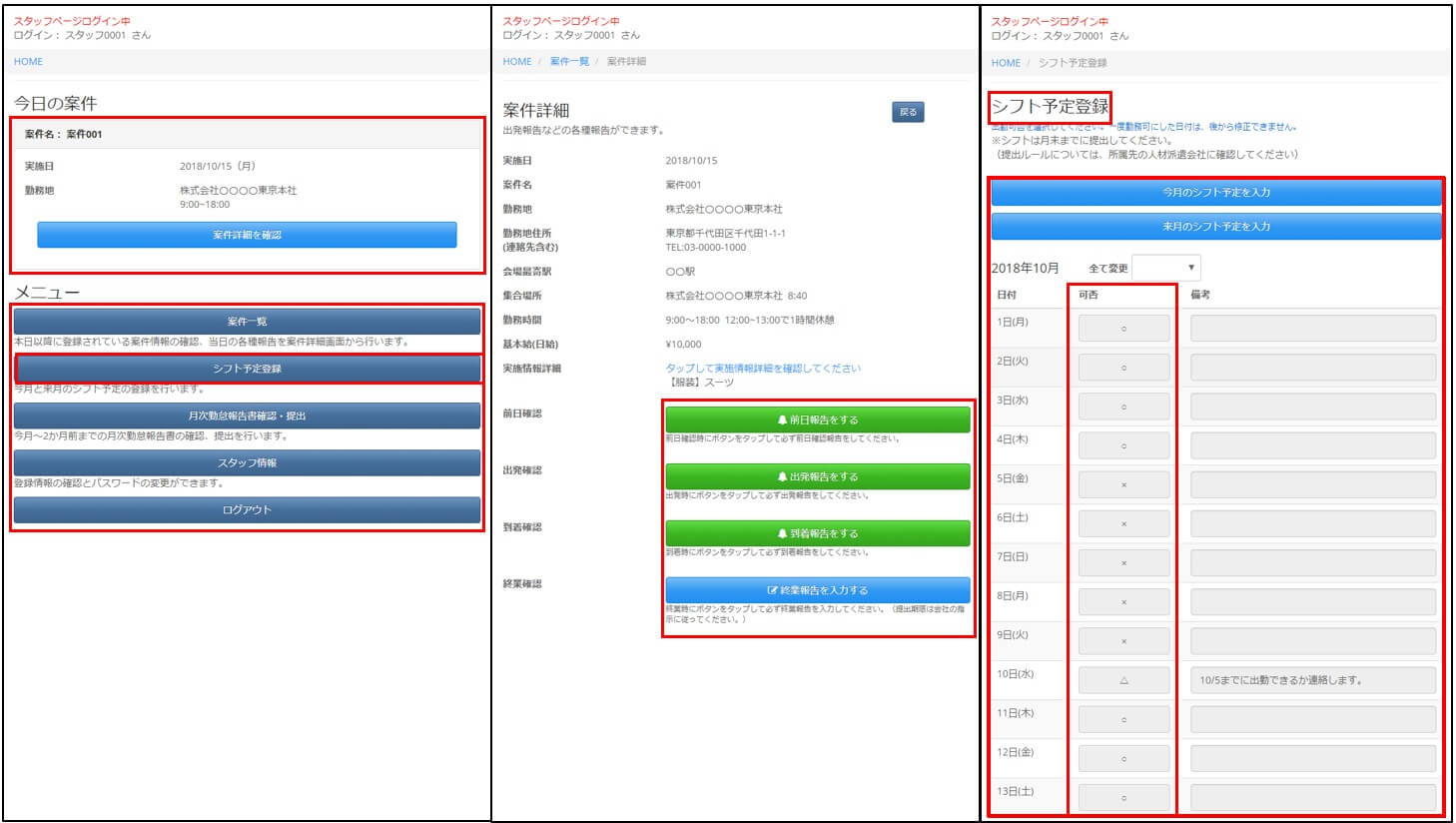
Task: Open the 可否 dropdown for 8日(月)
Action: (1123, 601)
